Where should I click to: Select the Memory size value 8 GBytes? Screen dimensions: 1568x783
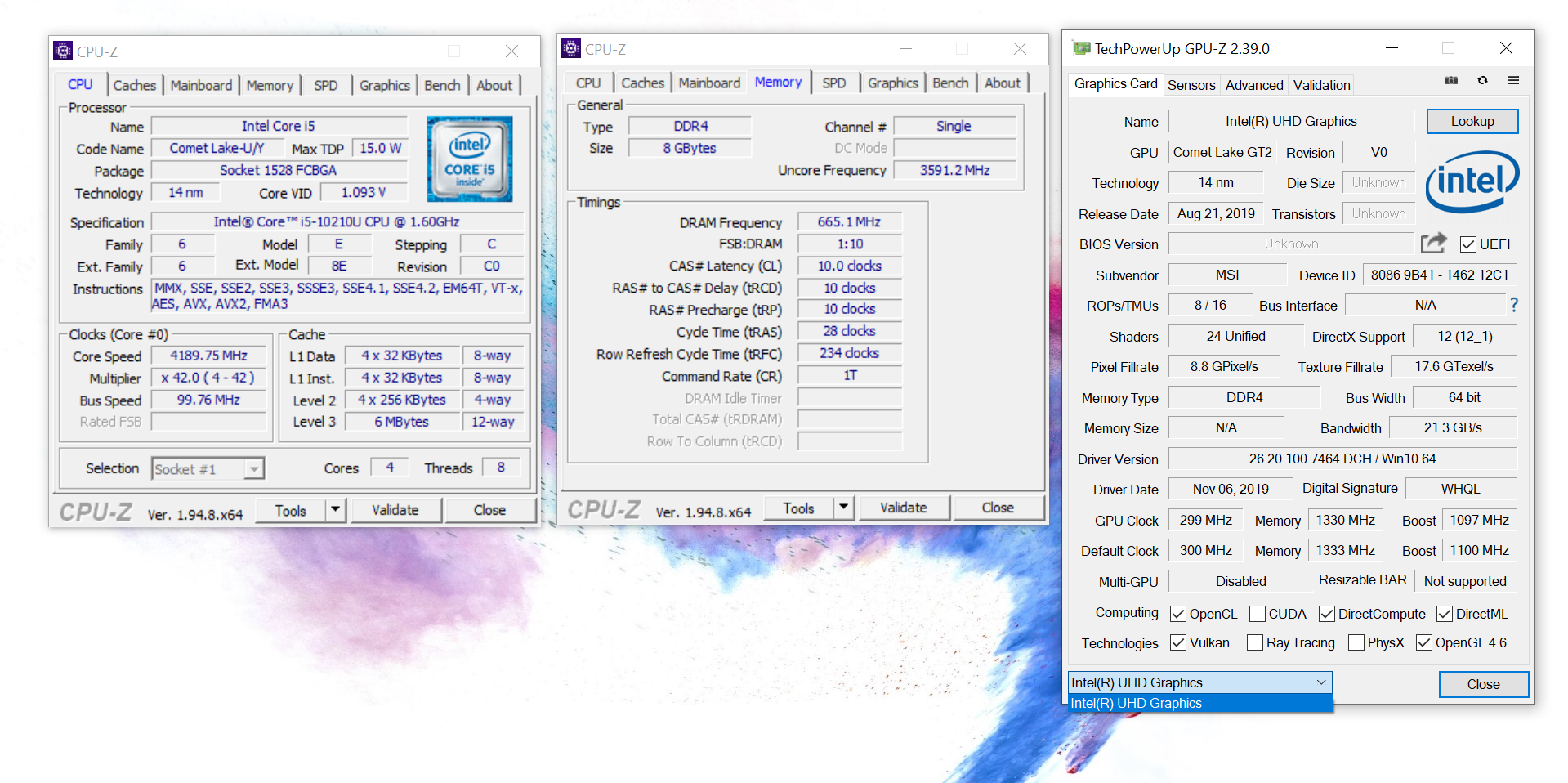689,148
